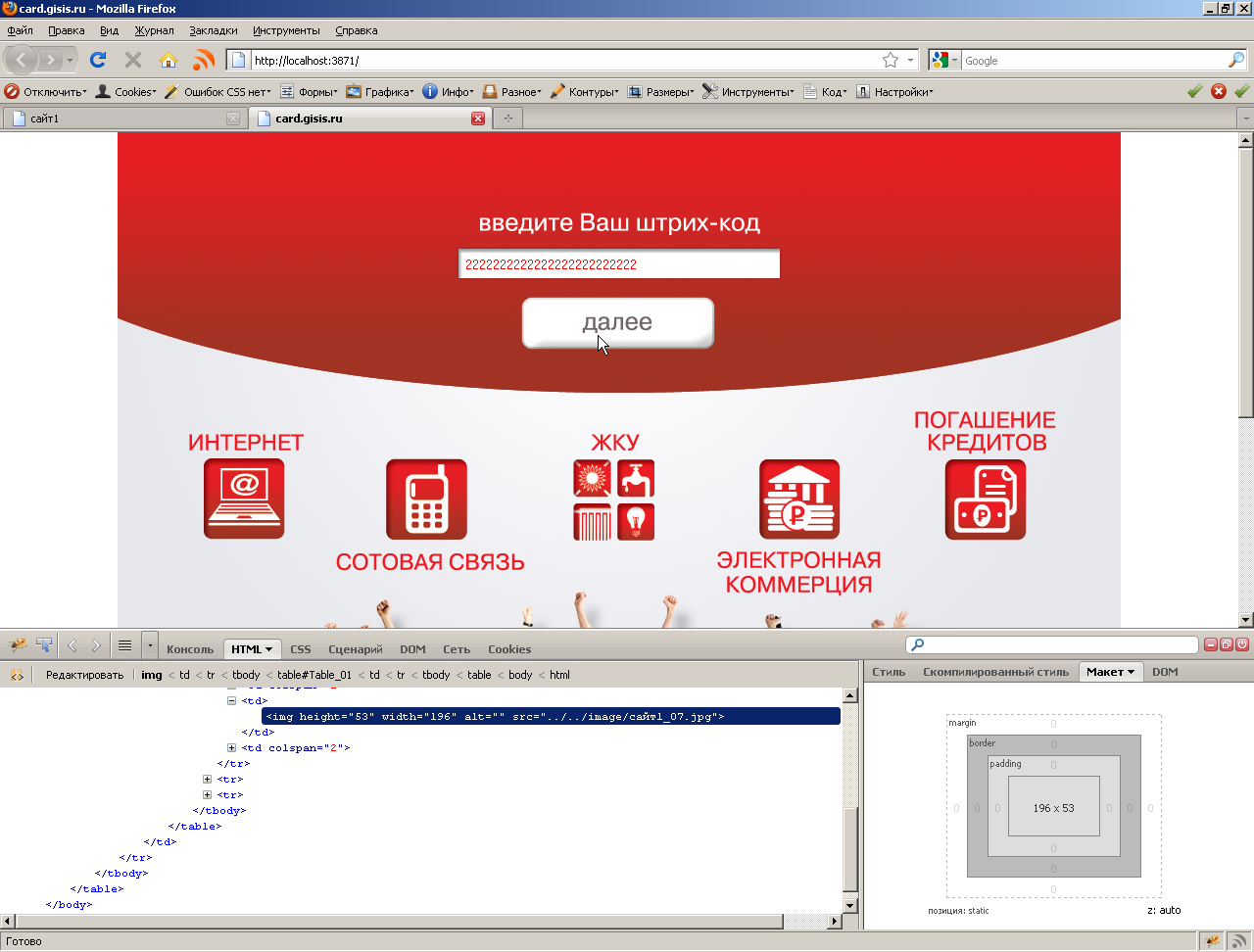Click the ЖКУ utilities icon
Screen dimensions: 1254x952
(614, 500)
